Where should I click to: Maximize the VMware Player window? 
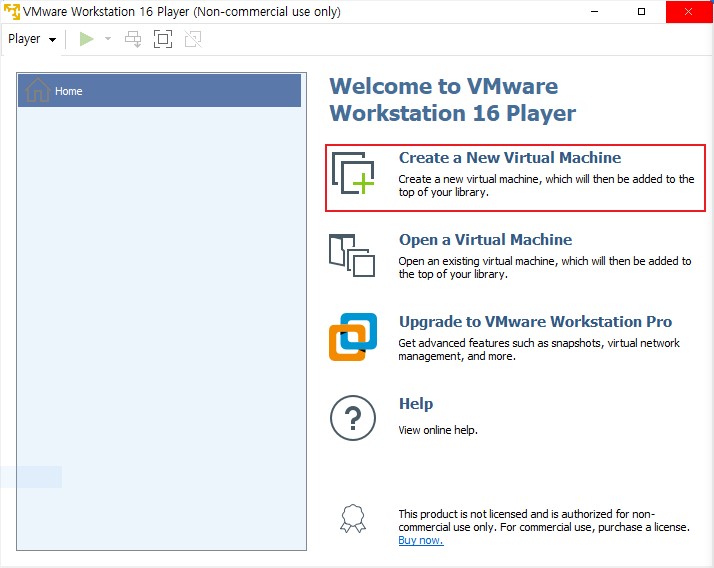642,11
